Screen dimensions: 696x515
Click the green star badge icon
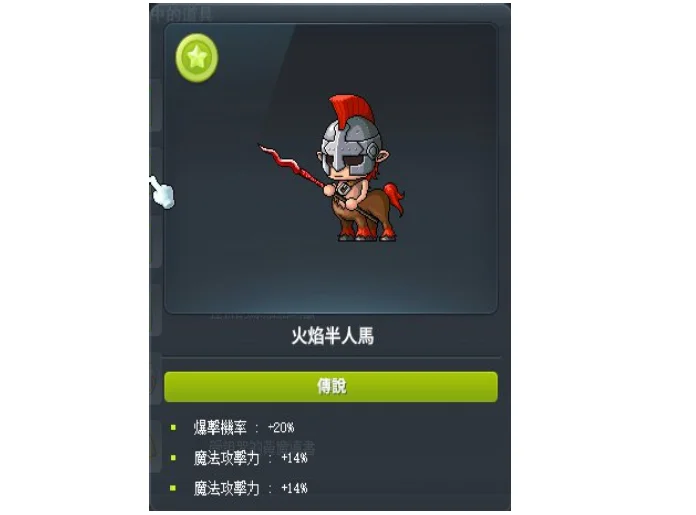[197, 58]
